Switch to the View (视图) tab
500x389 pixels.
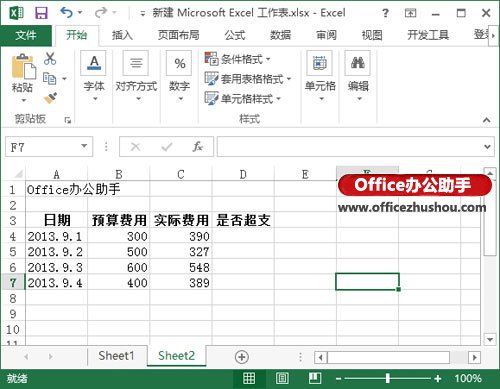(372, 35)
